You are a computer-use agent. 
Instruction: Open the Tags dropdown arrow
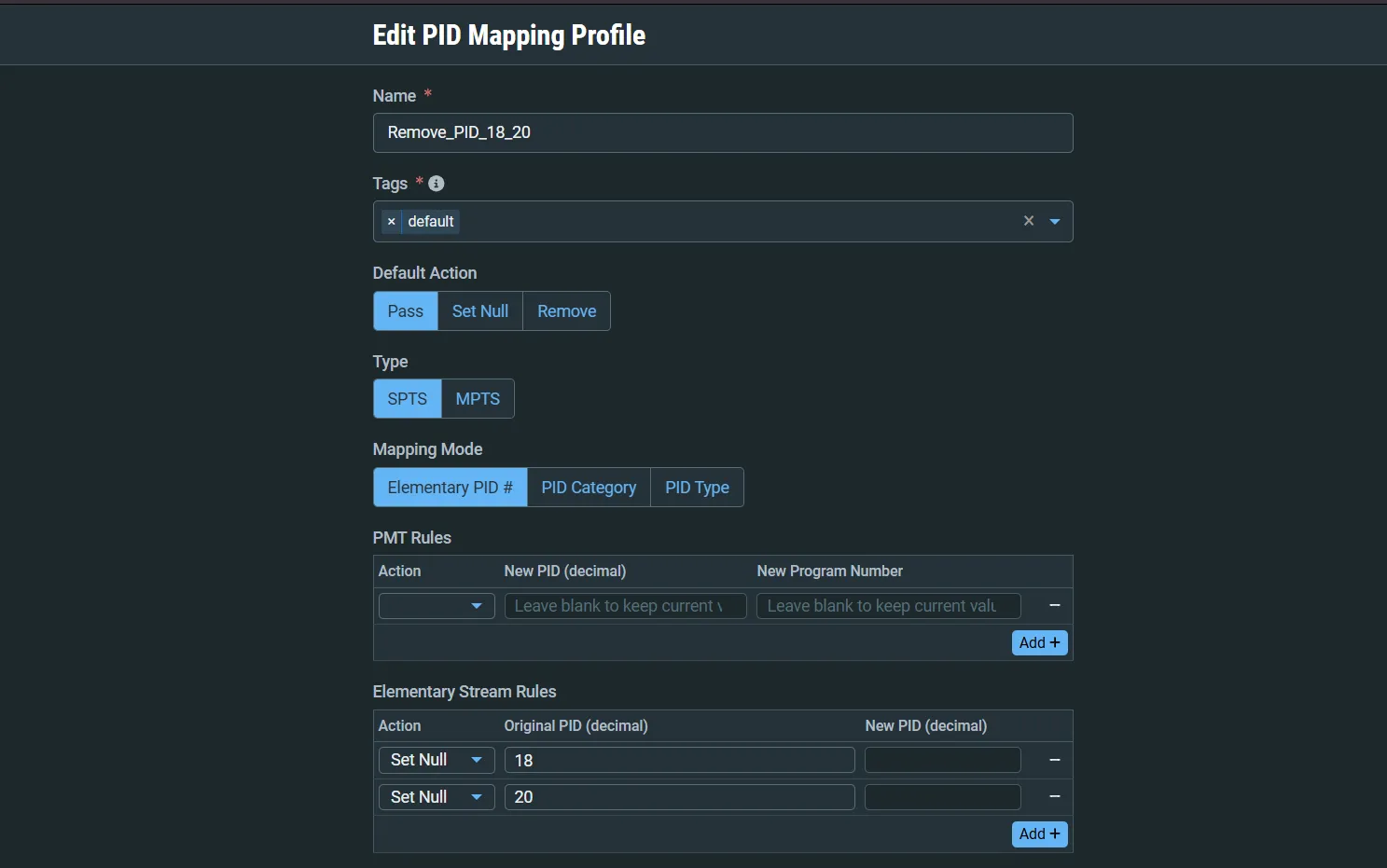pos(1055,222)
